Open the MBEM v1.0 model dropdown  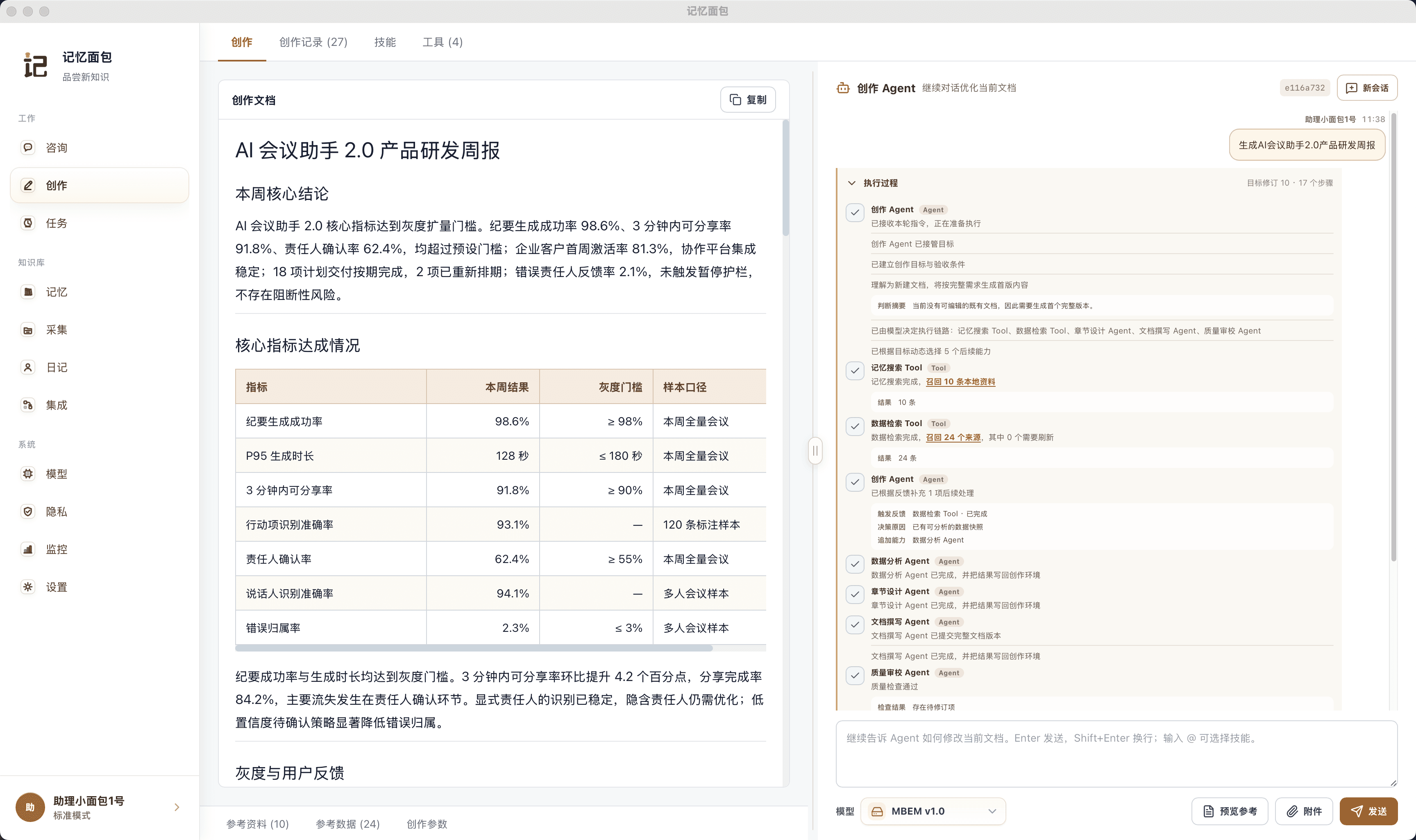933,811
